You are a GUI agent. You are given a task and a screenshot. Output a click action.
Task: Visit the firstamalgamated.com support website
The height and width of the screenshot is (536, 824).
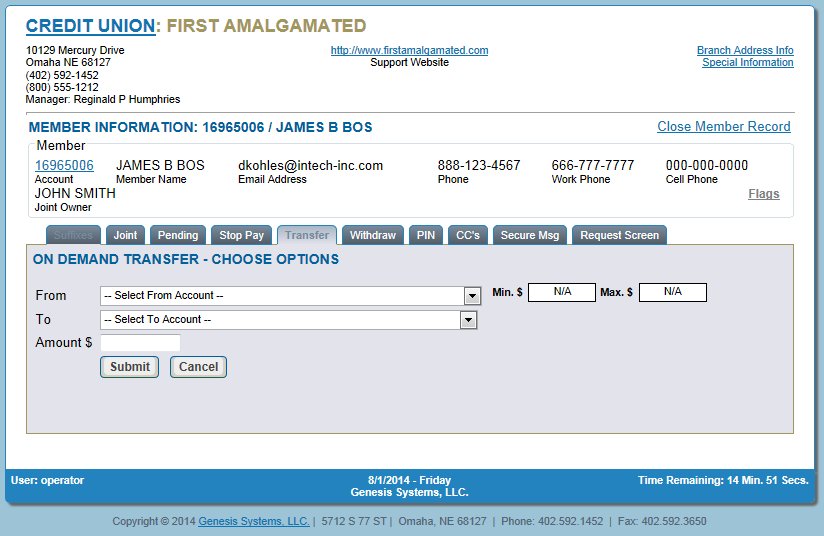409,51
